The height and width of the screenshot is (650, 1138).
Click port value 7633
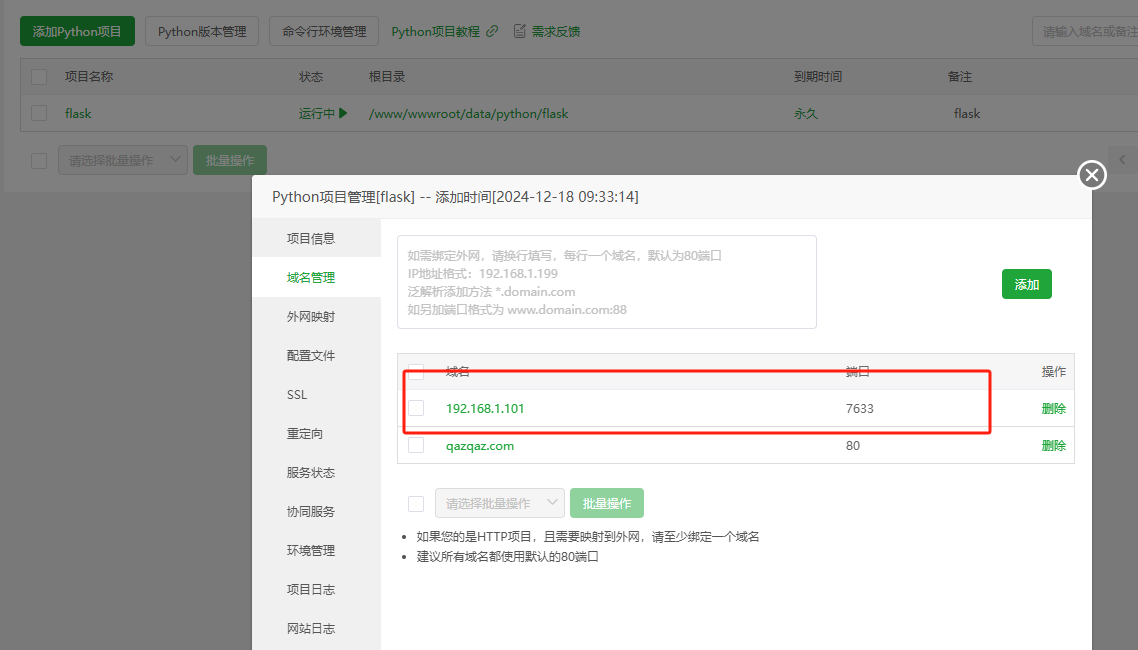(x=859, y=408)
